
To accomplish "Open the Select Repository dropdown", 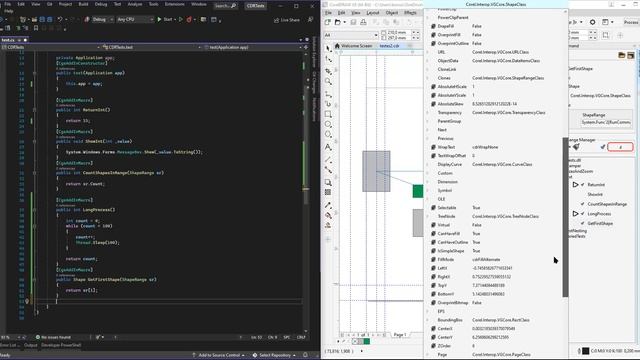I will (274, 355).
